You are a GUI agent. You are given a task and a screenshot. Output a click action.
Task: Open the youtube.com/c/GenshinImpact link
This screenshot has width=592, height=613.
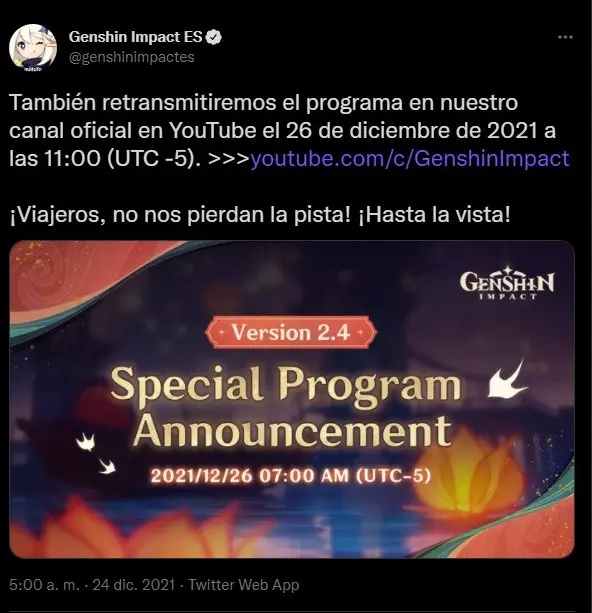[x=409, y=158]
